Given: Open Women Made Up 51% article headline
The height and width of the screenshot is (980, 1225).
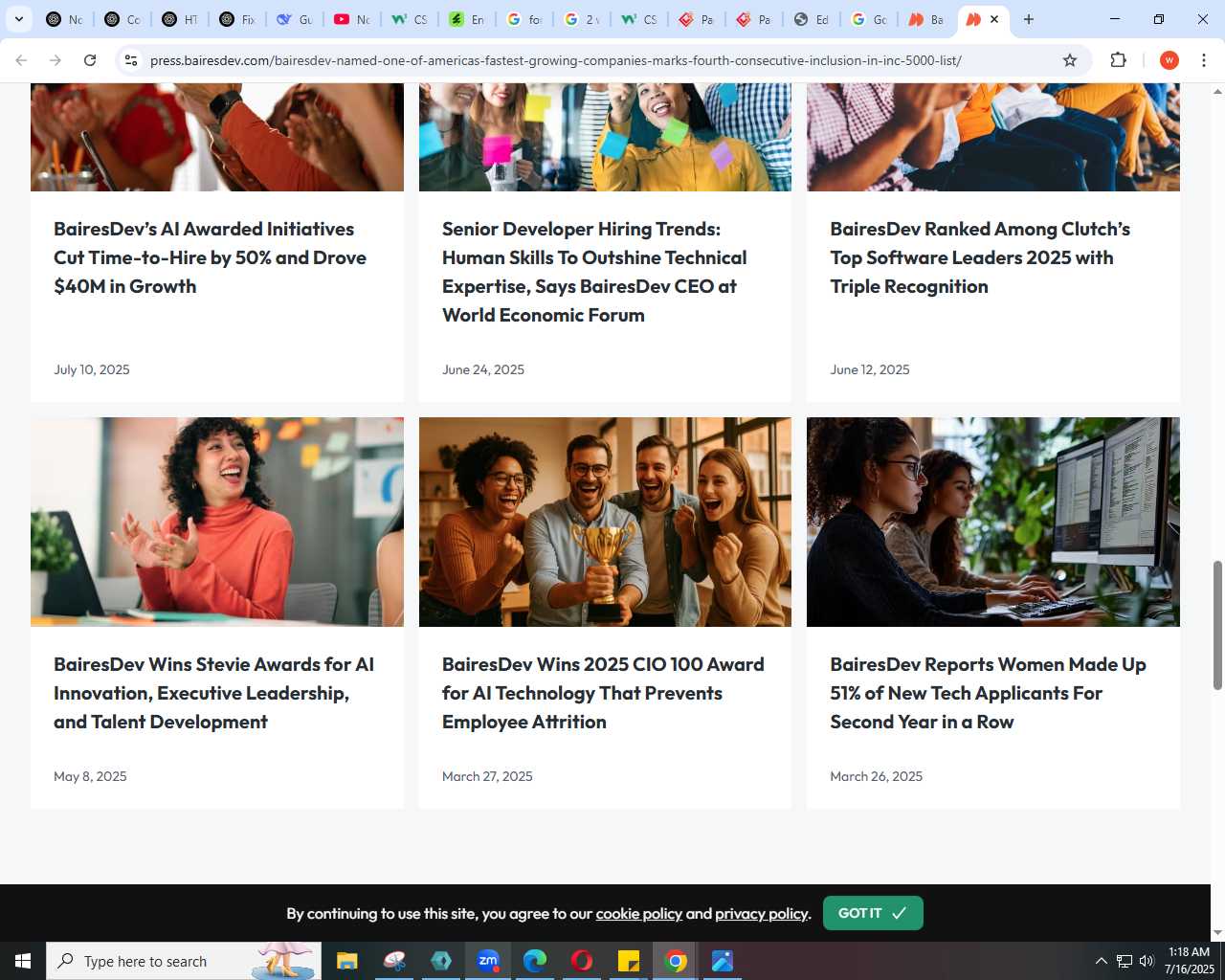Looking at the screenshot, I should [988, 693].
